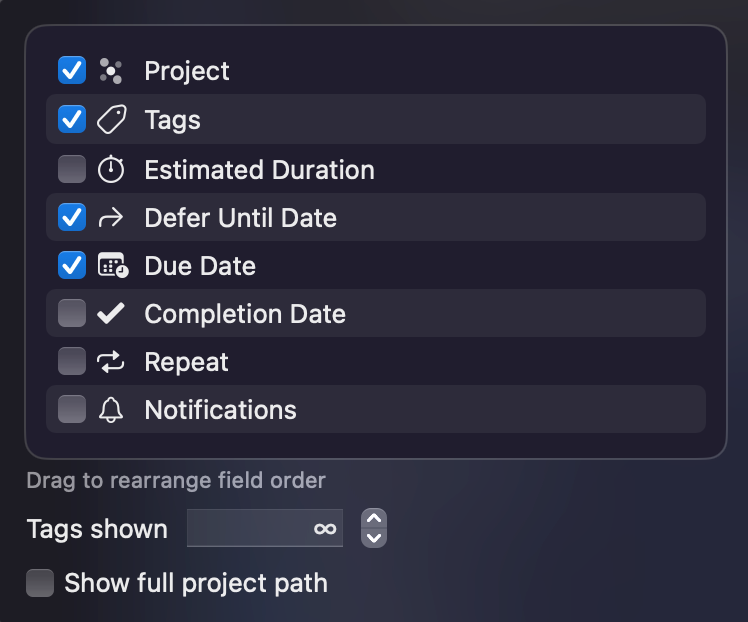The image size is (748, 622).
Task: Click the Repeat arrows icon
Action: point(111,362)
